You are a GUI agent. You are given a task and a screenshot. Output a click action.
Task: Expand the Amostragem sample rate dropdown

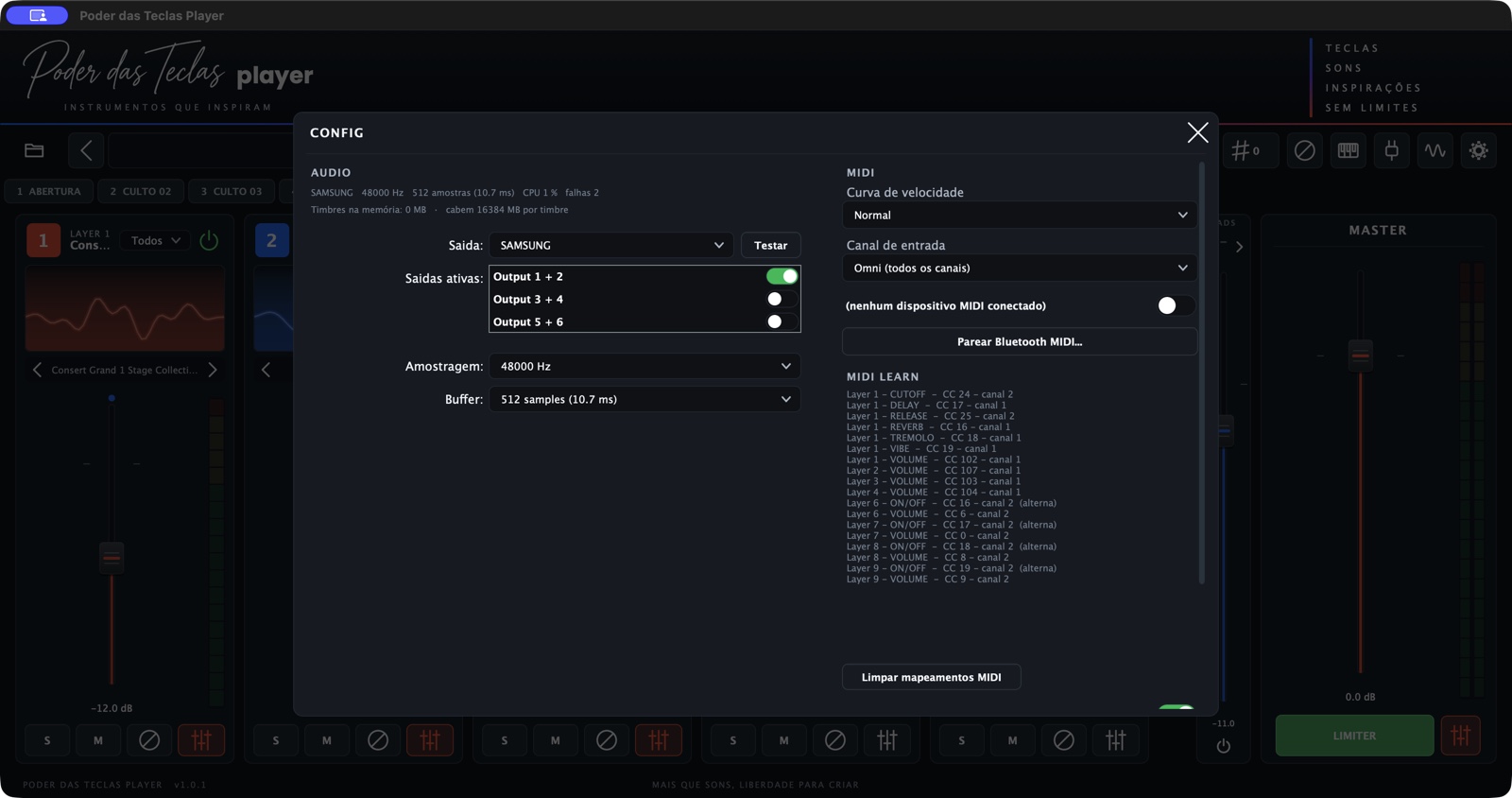pos(644,366)
